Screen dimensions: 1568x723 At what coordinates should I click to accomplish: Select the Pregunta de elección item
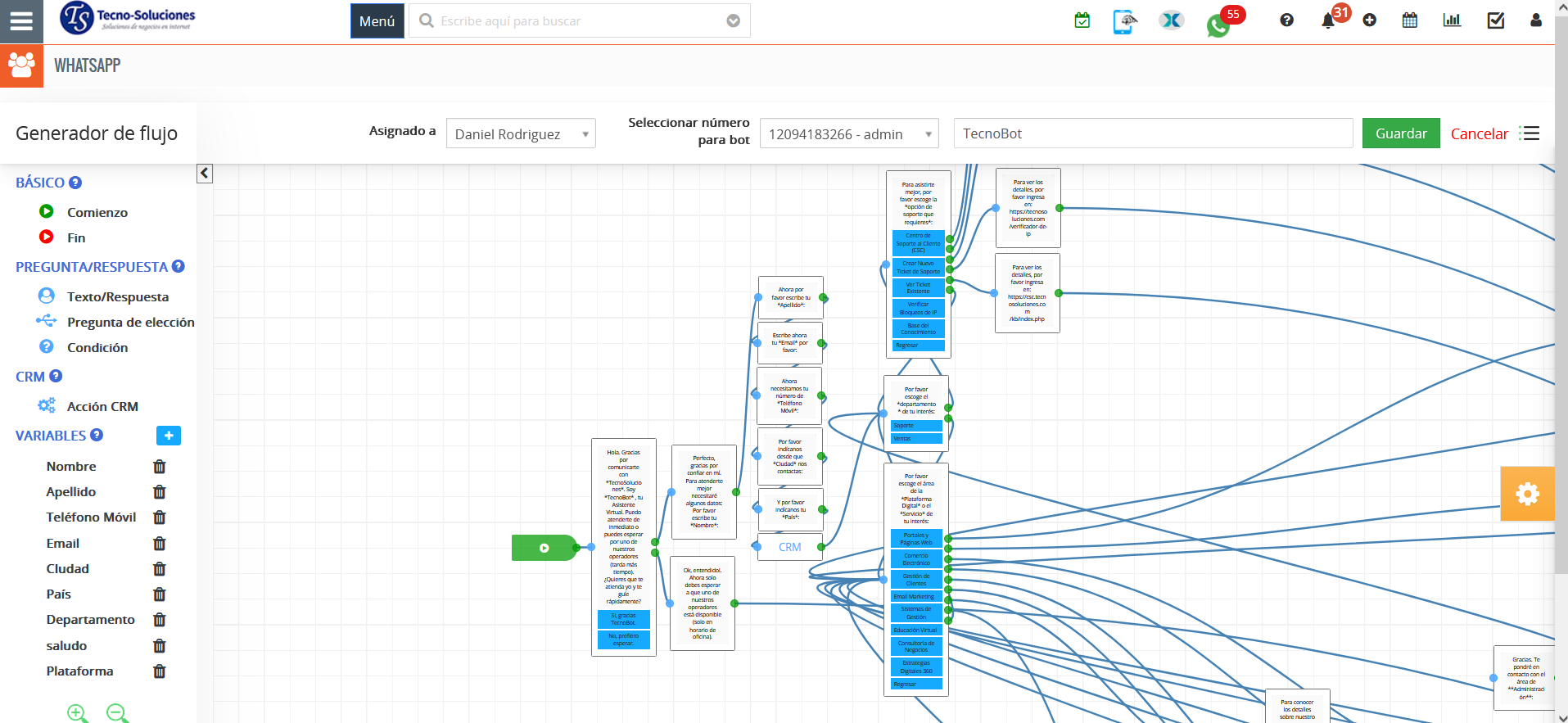pyautogui.click(x=130, y=323)
